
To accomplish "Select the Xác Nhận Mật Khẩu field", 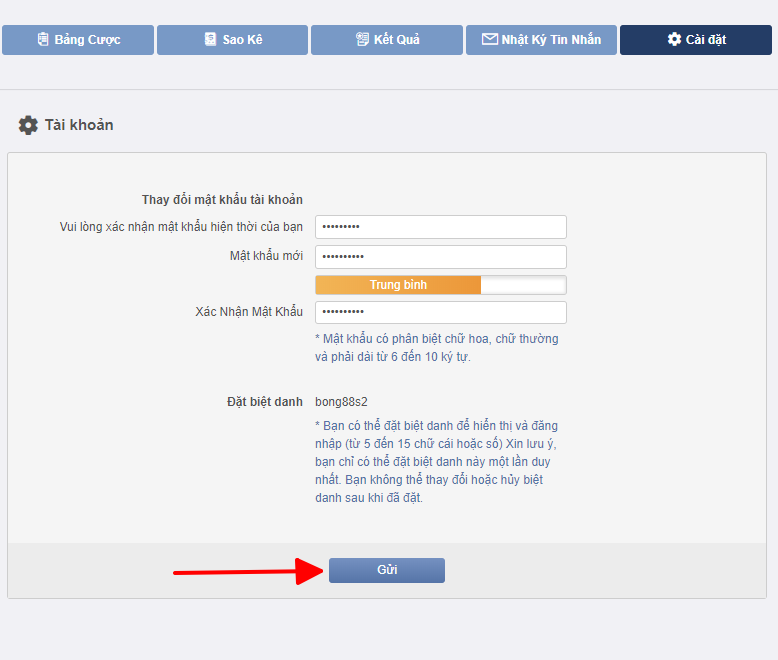I will click(440, 313).
